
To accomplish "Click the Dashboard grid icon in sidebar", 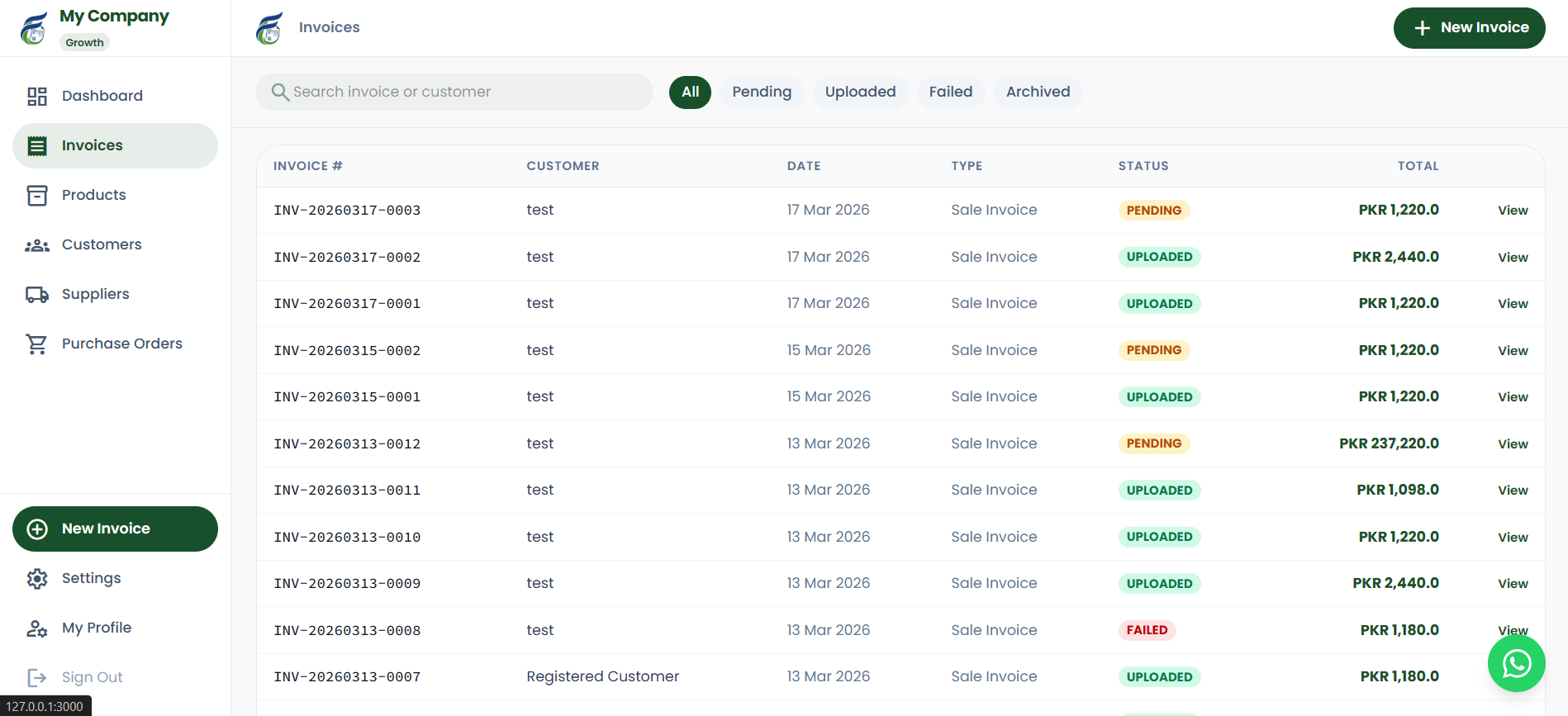I will tap(37, 97).
